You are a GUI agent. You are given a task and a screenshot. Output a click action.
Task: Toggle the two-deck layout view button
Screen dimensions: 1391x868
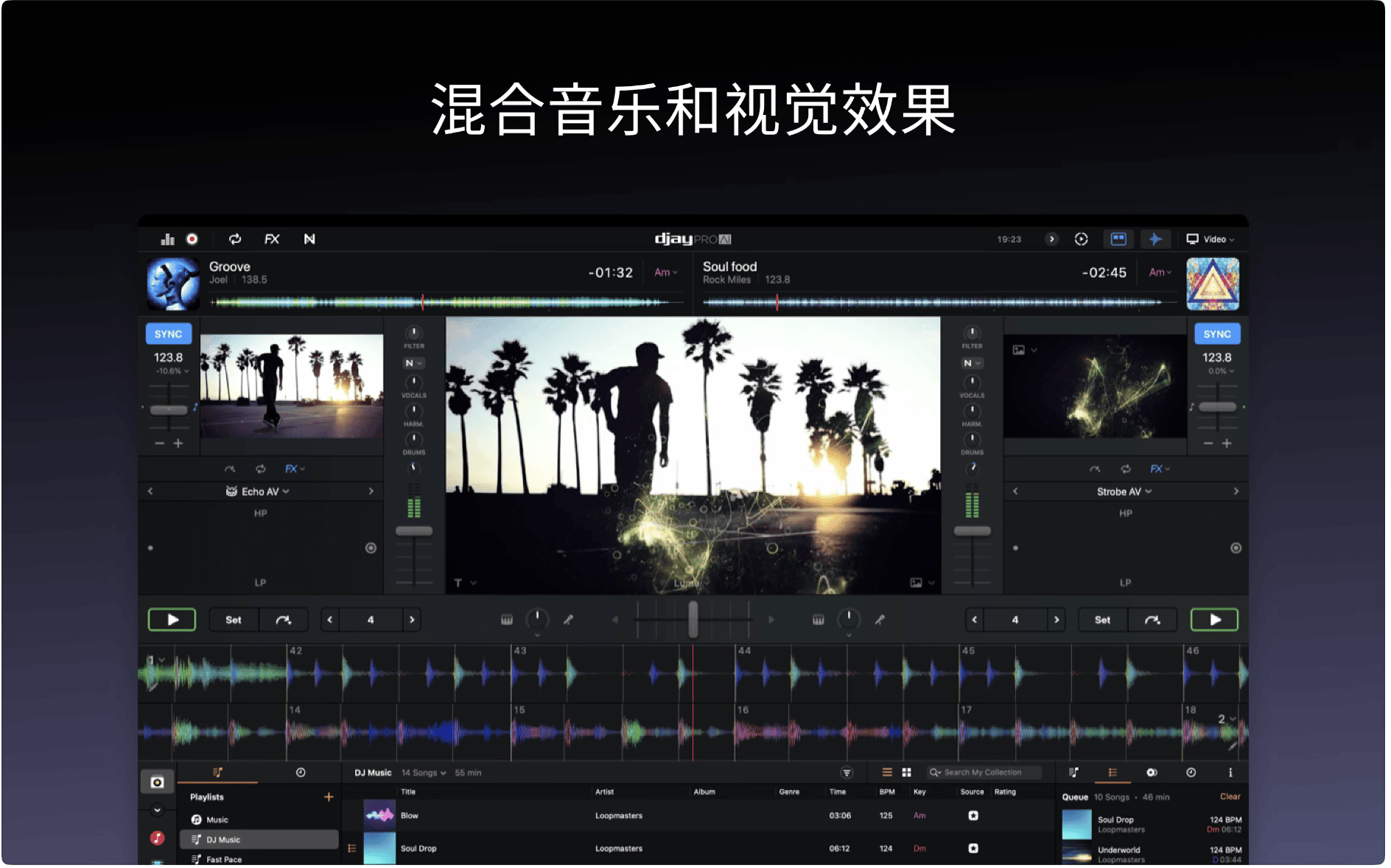click(1118, 239)
